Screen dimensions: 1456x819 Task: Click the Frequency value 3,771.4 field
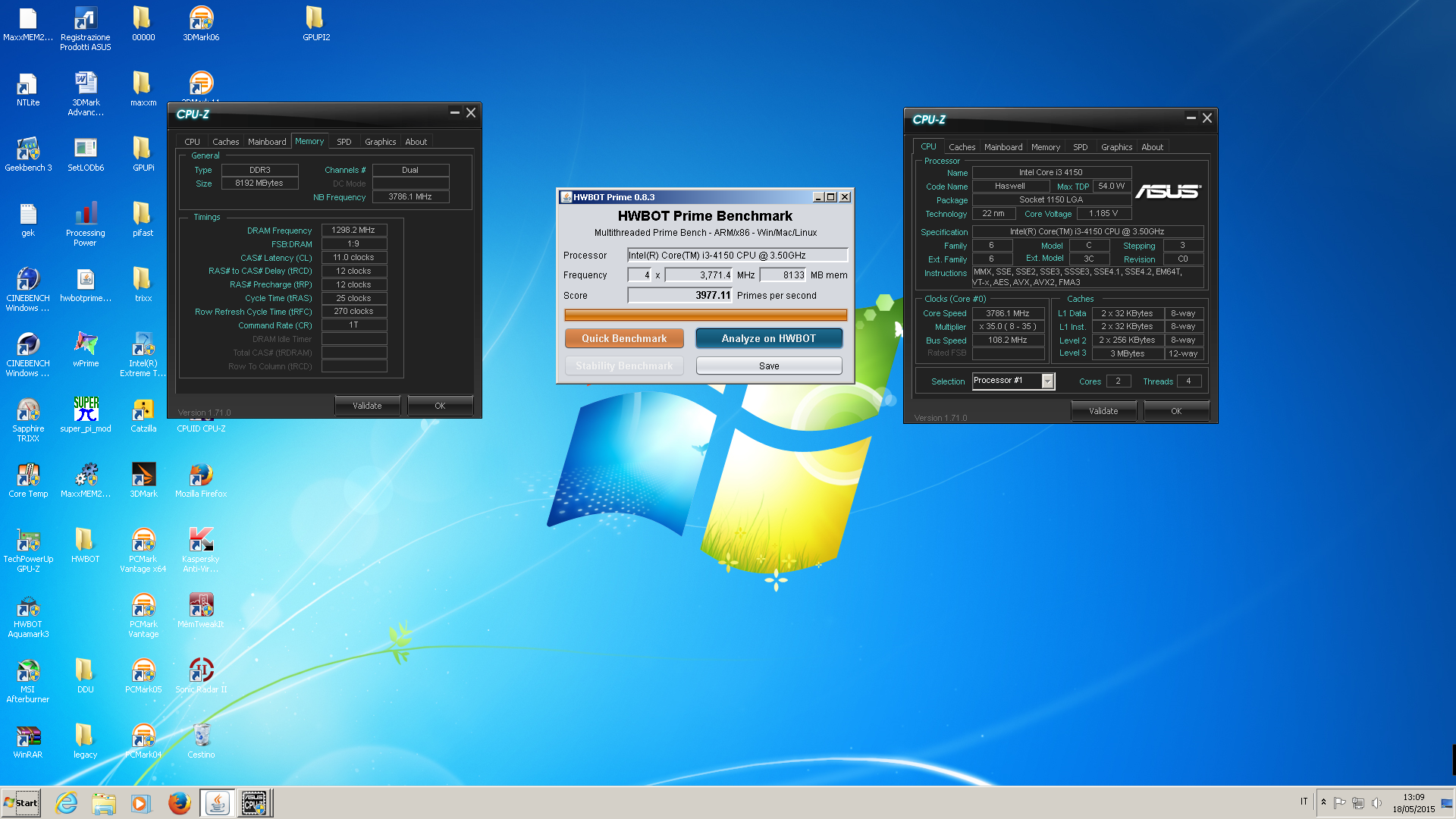[698, 275]
